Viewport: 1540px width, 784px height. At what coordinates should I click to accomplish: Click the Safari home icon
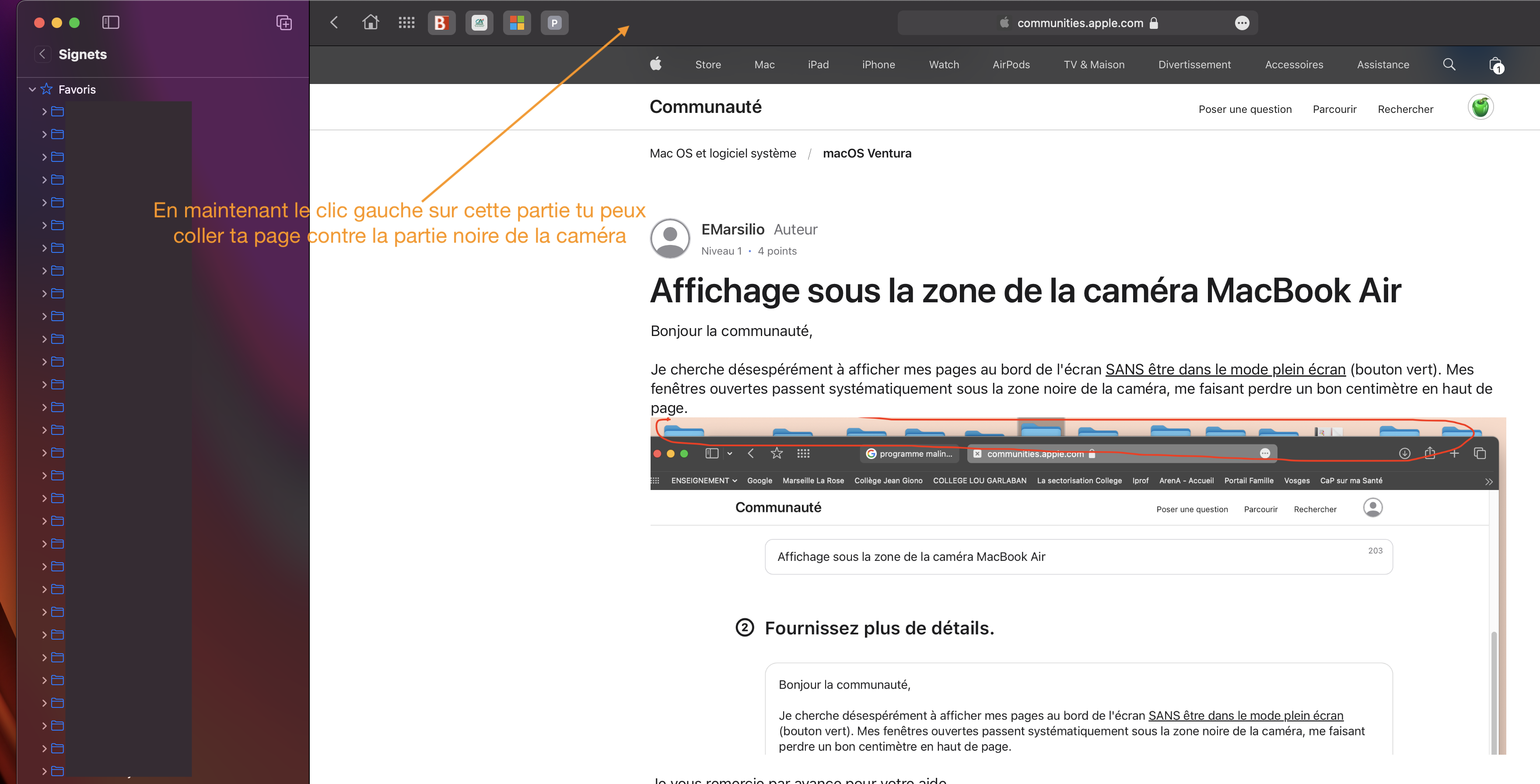click(x=371, y=23)
